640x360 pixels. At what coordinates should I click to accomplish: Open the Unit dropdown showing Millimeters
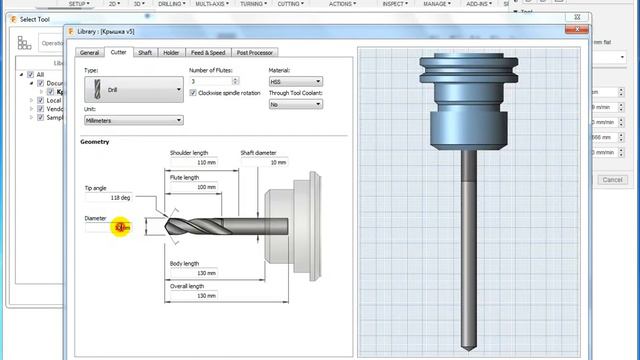(134, 120)
